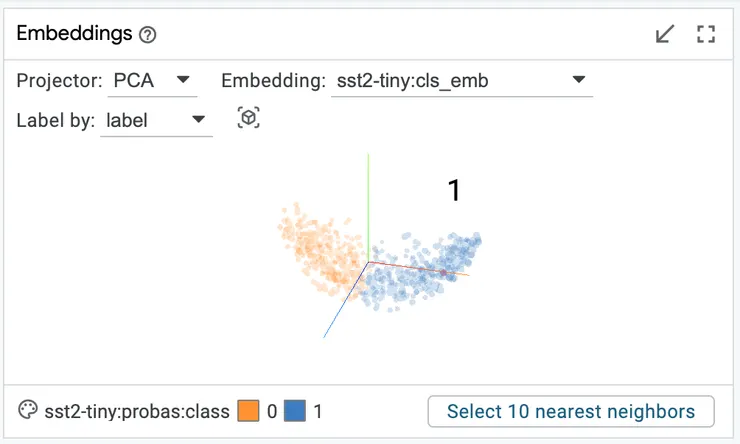Expand the Label by dropdown
Screen dimensions: 740x444
point(156,121)
